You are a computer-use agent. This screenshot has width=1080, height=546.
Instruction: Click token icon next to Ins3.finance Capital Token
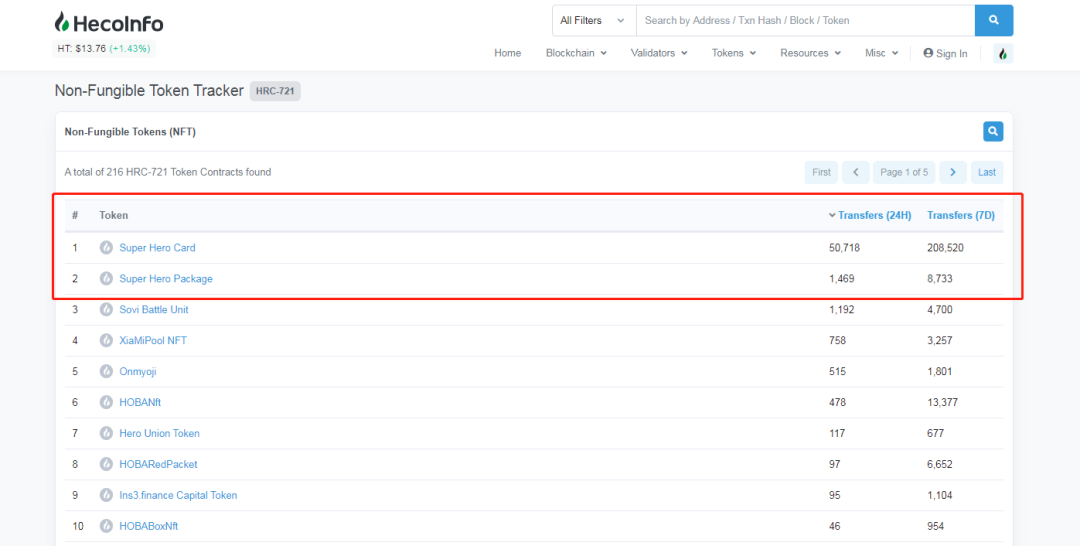tap(106, 495)
